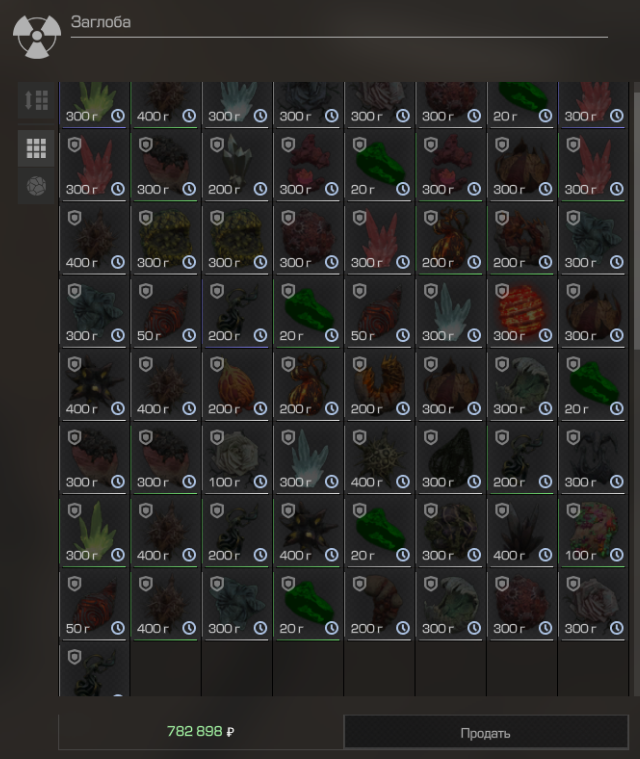Pick the glowing orange orb 300г artifact

pos(522,313)
